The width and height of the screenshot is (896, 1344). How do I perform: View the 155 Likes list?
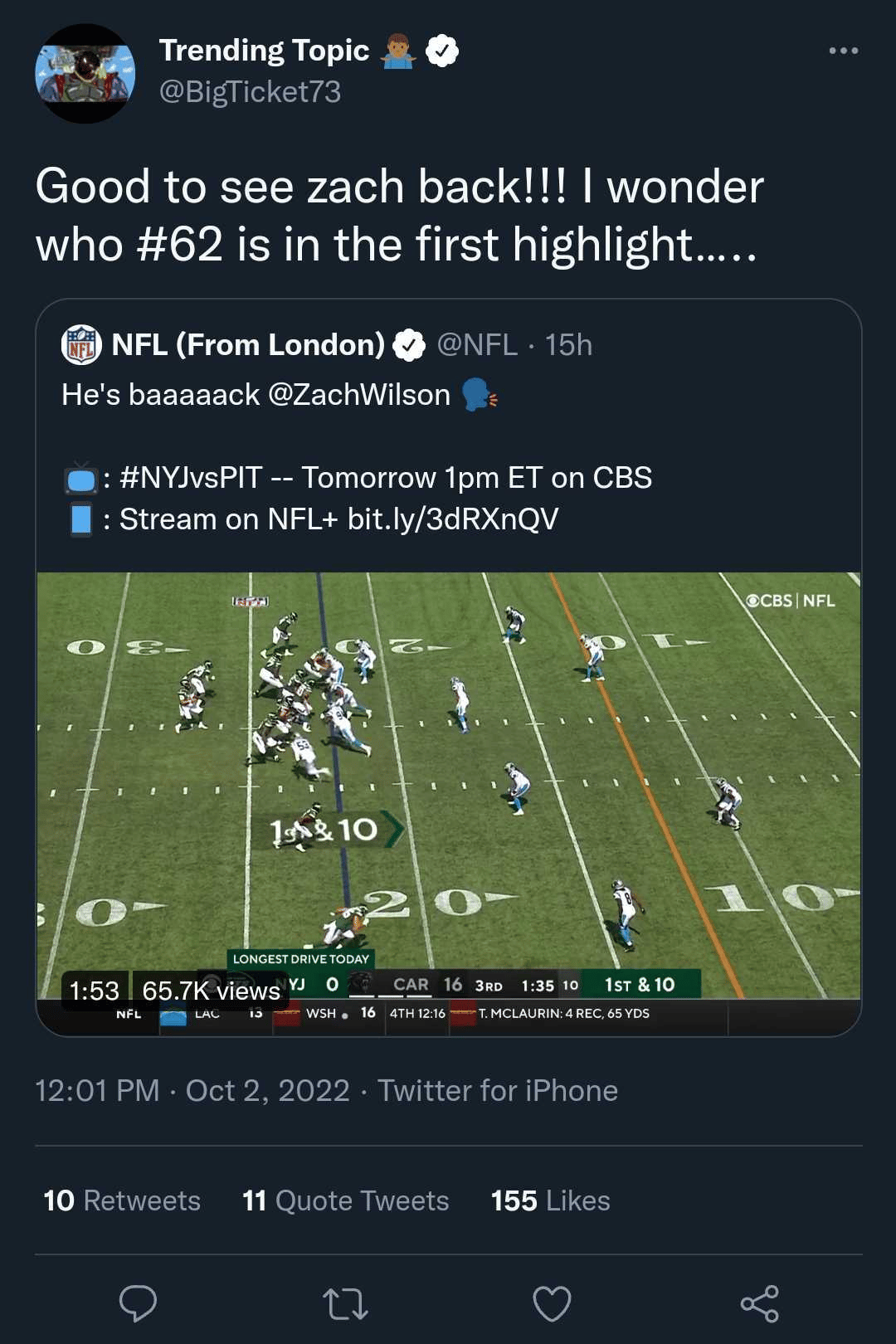coord(550,1200)
